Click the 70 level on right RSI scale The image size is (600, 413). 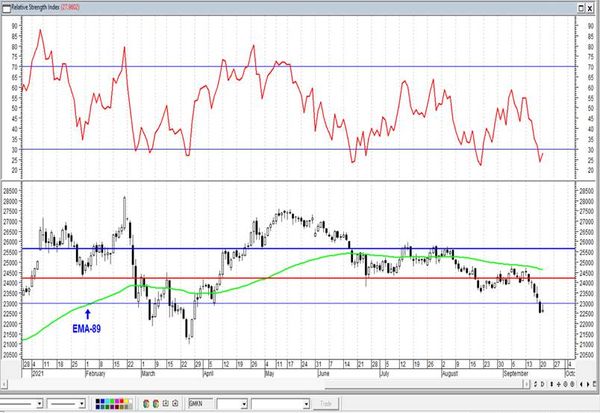pyautogui.click(x=590, y=67)
